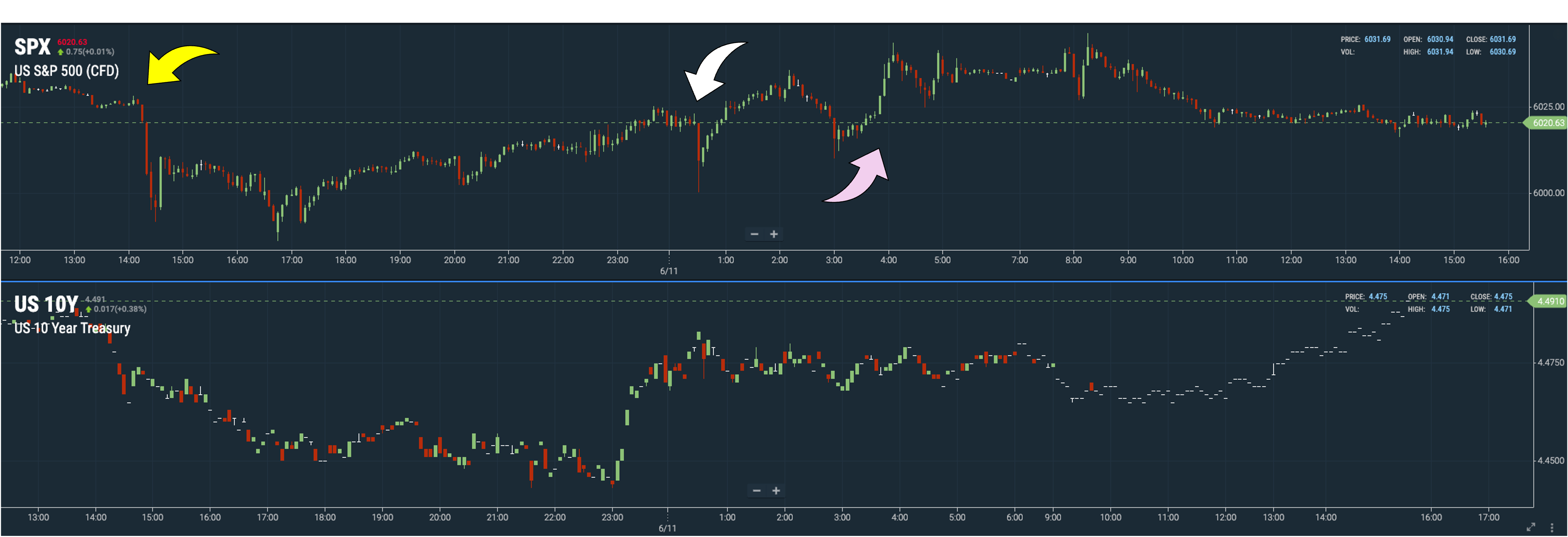Click the 6/11 date label under US 10Y chart
The image size is (1568, 537).
click(667, 528)
